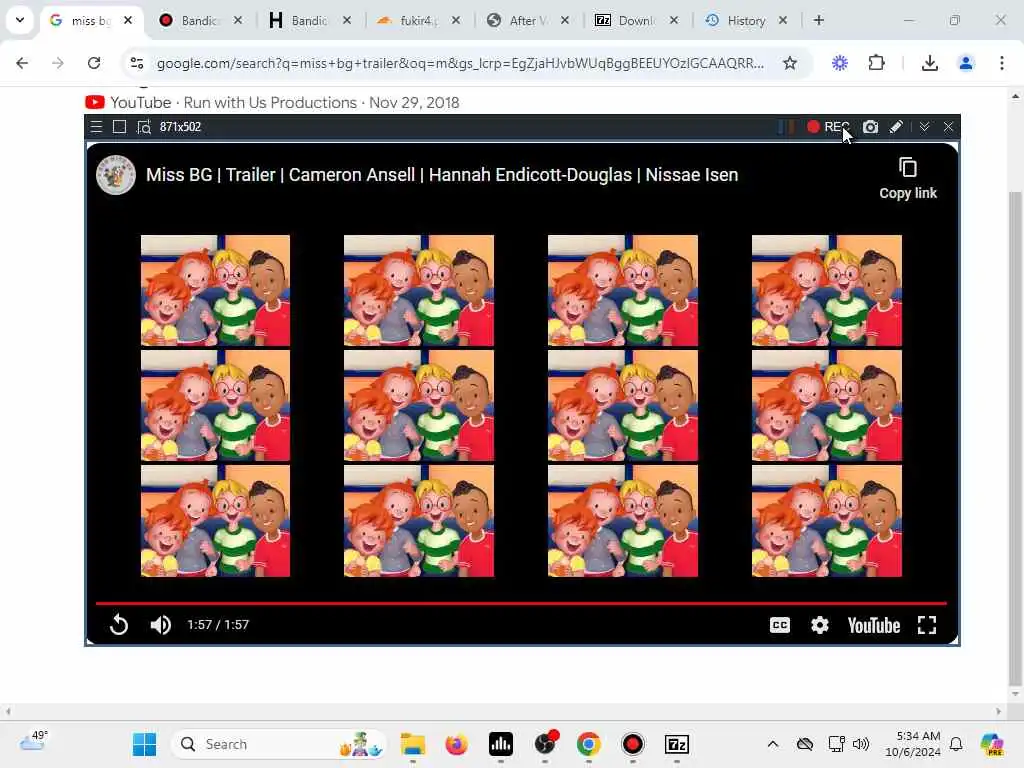
Task: Show hidden system tray icons
Action: [773, 744]
